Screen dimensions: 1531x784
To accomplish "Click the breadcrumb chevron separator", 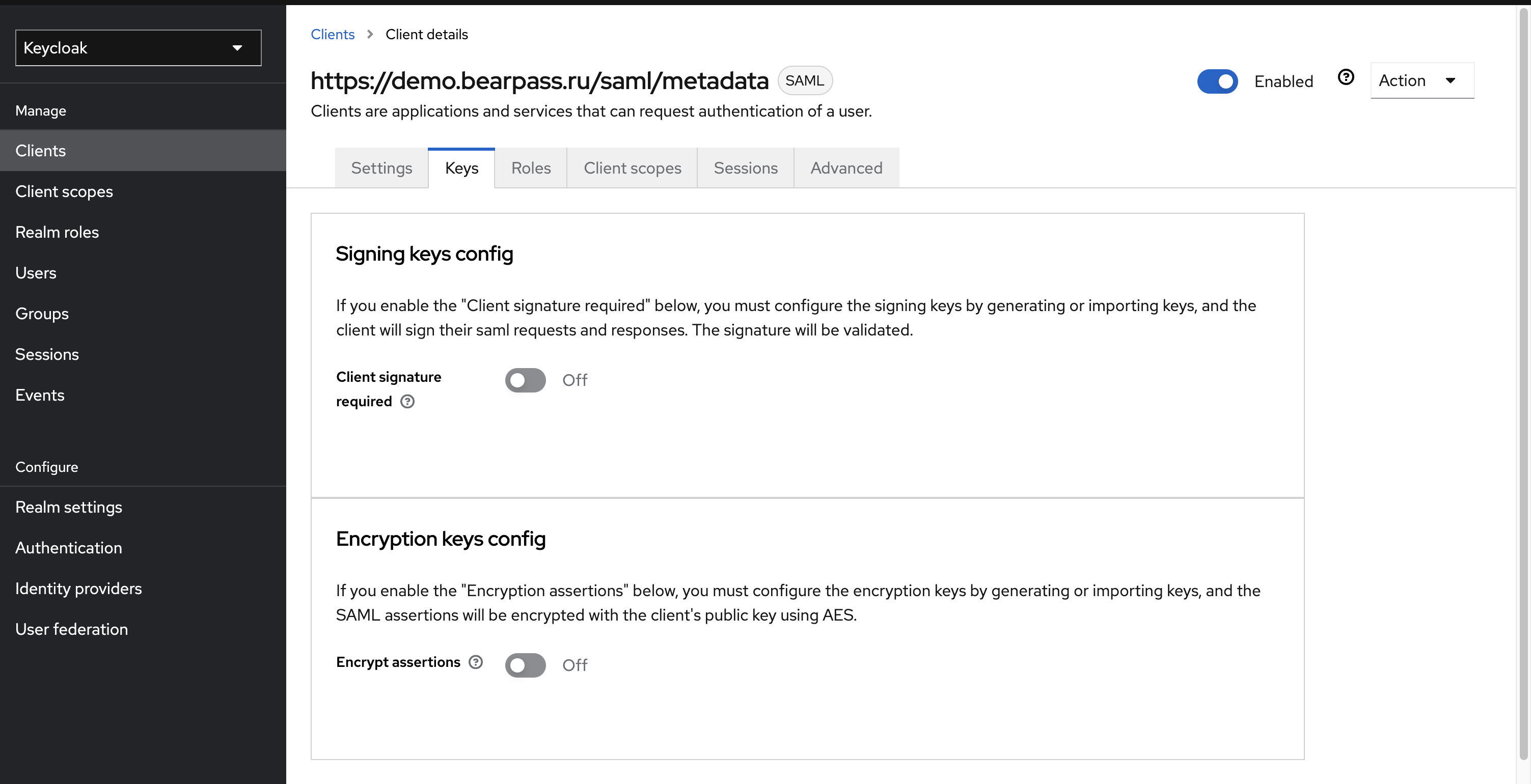I will [x=370, y=35].
